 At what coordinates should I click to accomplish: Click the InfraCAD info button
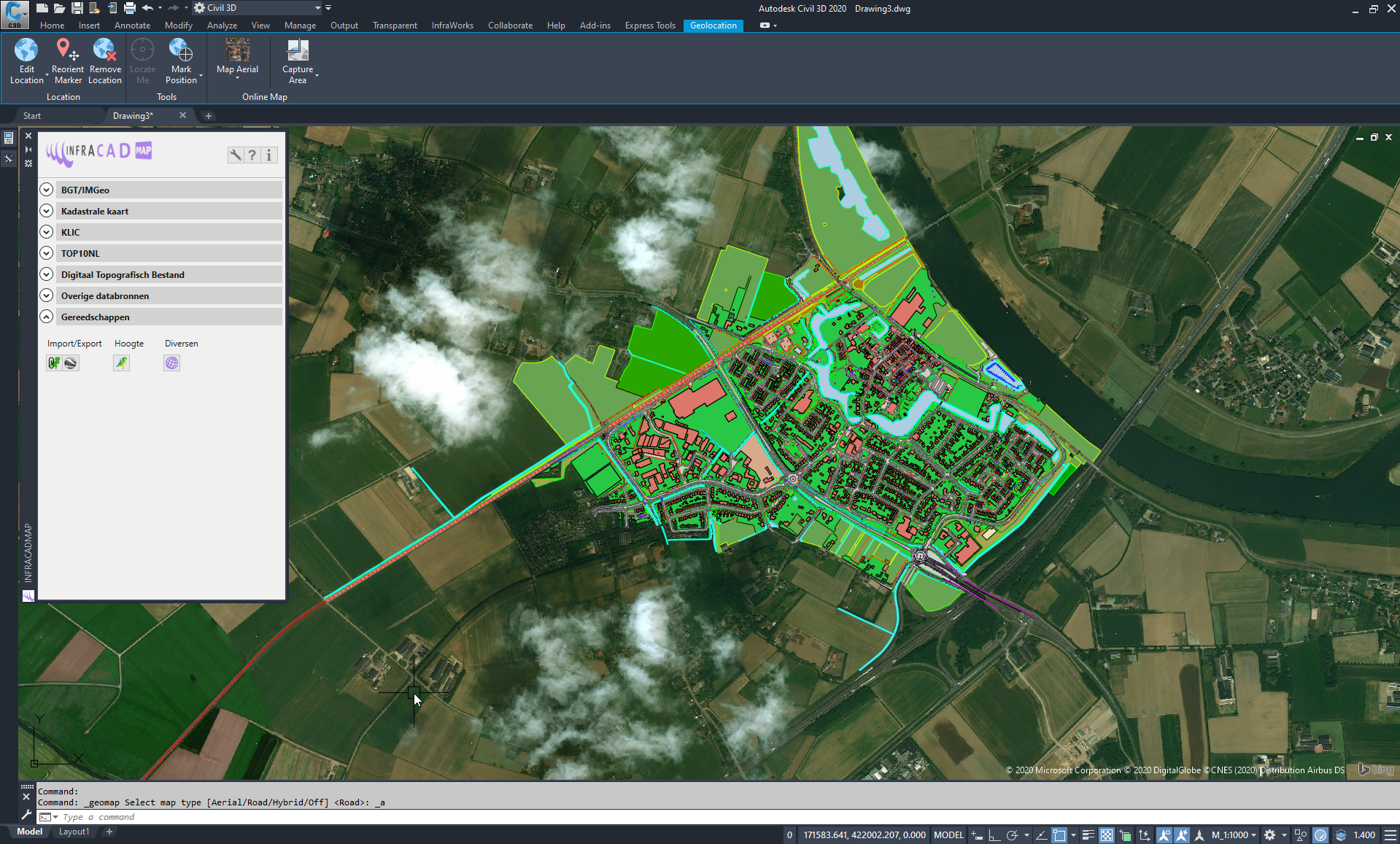point(268,155)
